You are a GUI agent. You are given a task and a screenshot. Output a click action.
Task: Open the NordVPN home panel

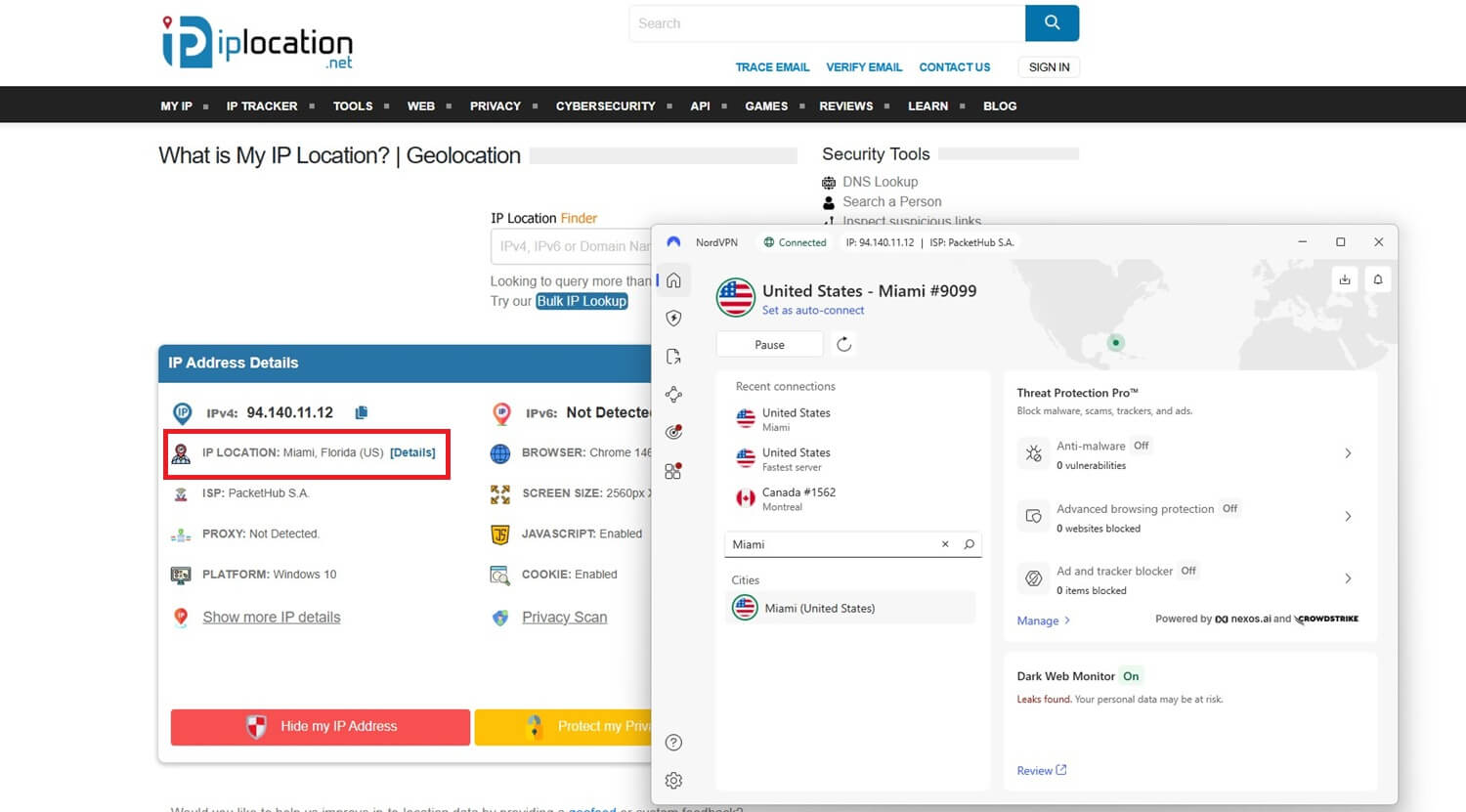coord(673,280)
